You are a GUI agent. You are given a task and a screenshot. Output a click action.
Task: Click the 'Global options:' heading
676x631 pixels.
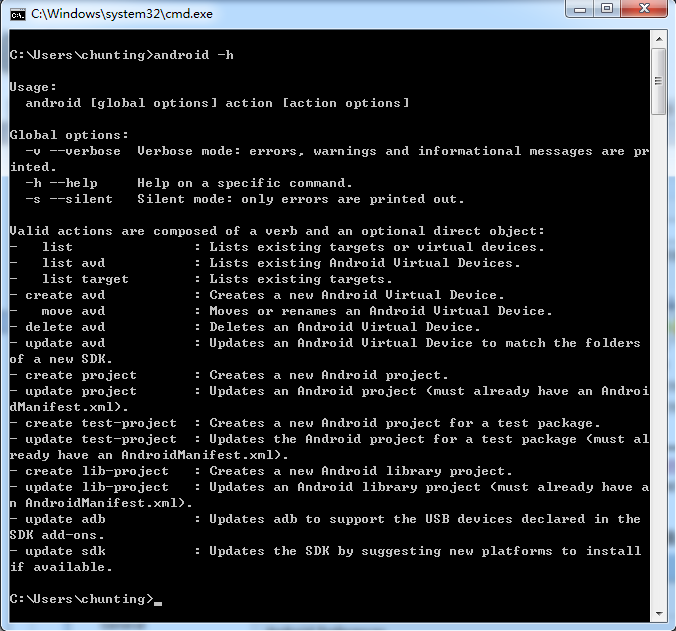(x=69, y=135)
